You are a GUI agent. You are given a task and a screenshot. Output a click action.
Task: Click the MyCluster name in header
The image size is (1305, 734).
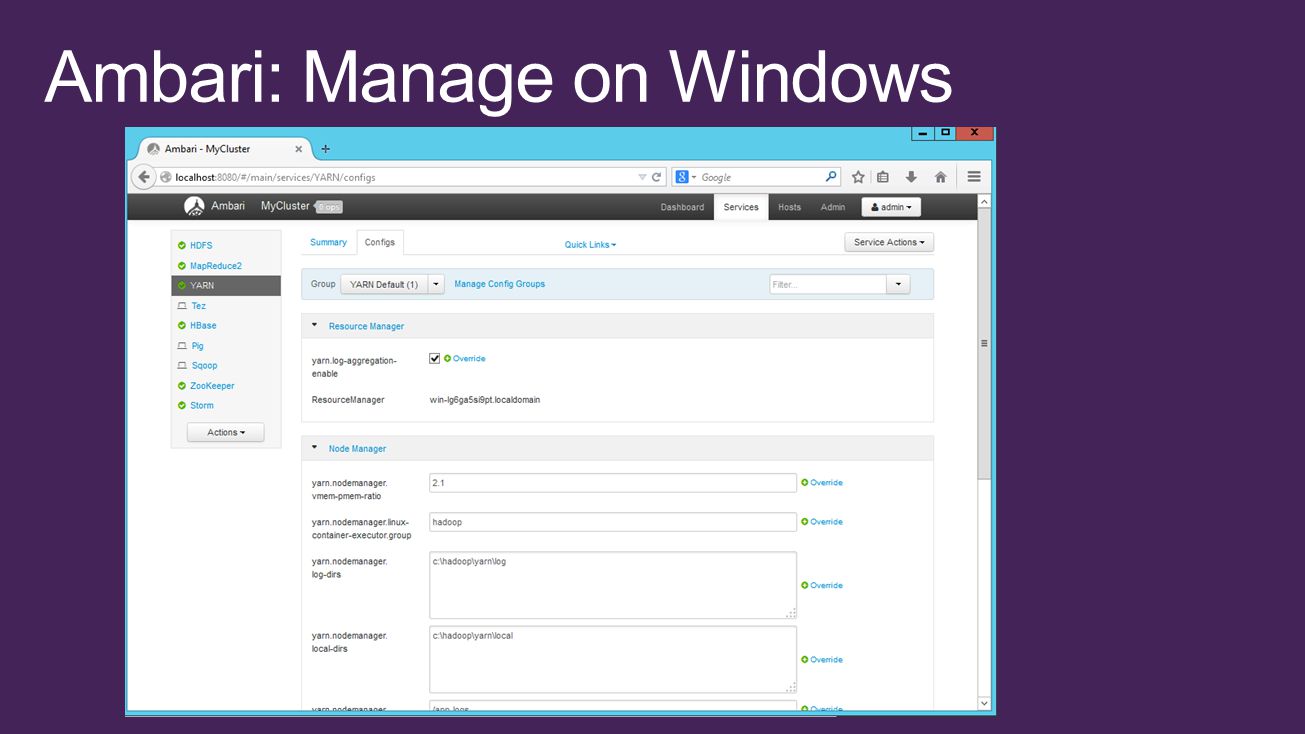pos(285,206)
